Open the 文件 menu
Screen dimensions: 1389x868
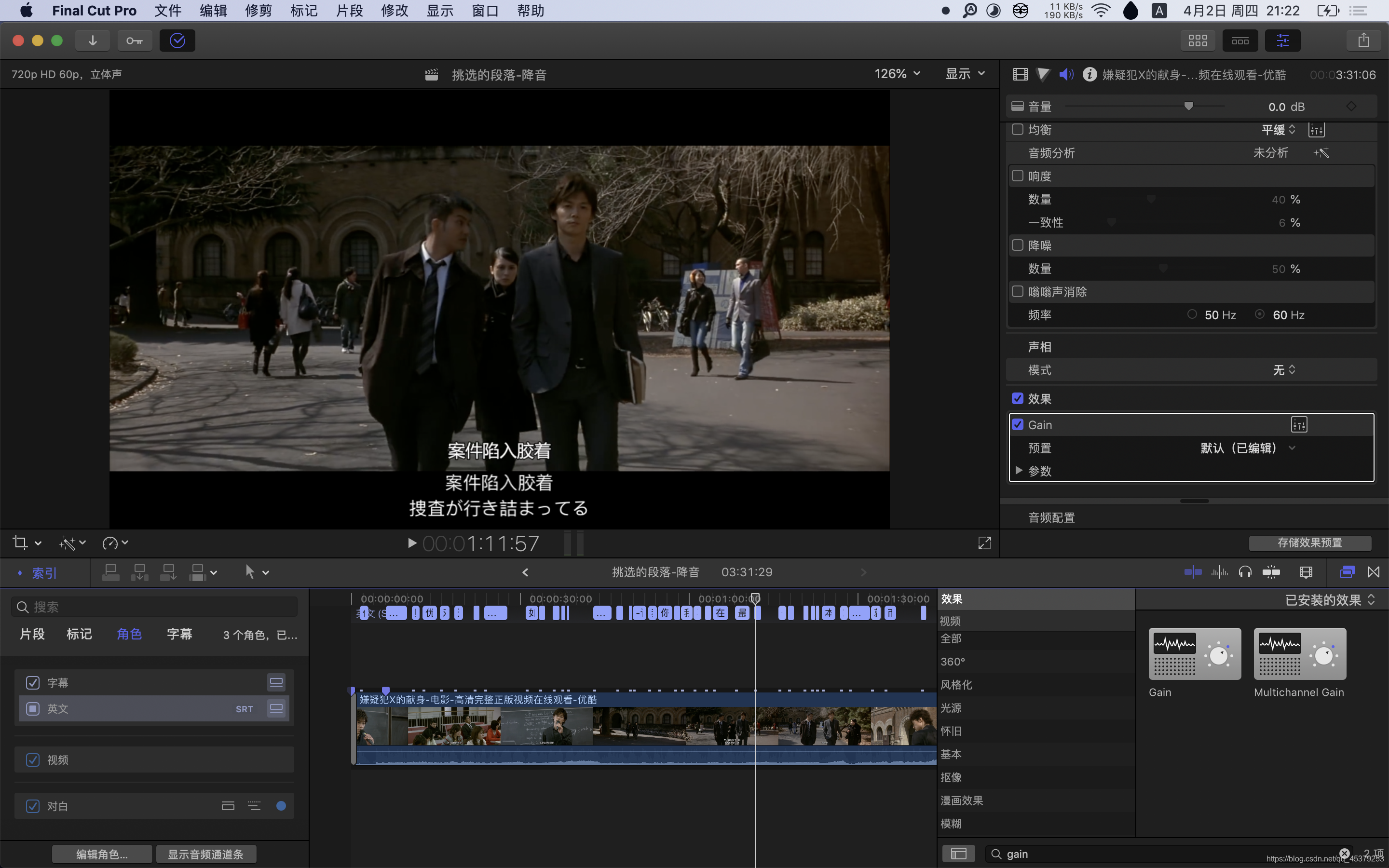[x=168, y=11]
